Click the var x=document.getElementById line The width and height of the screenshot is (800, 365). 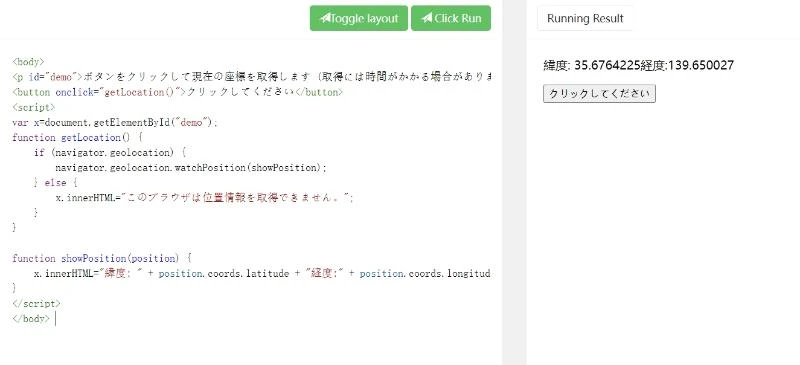115,123
